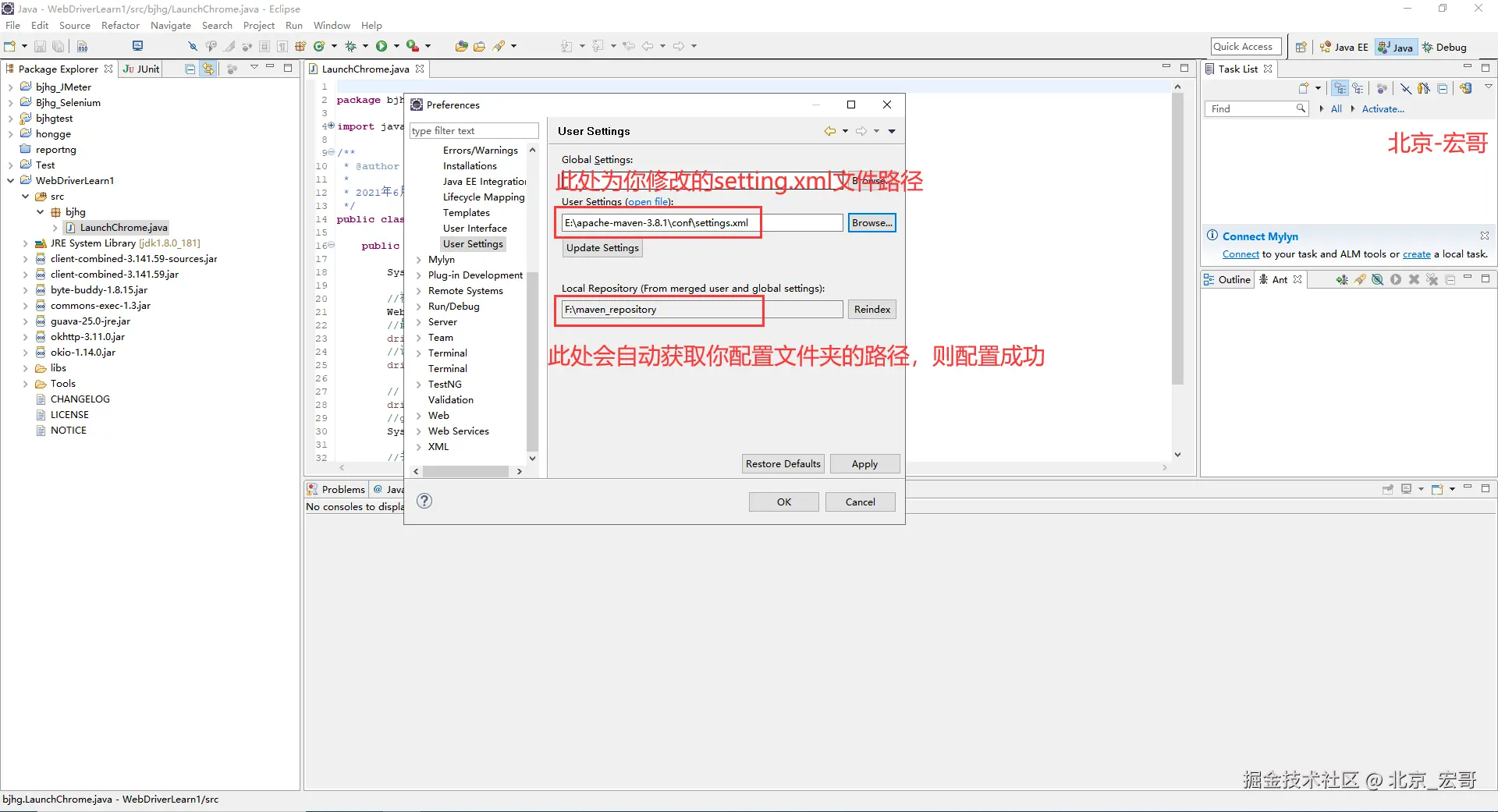This screenshot has width=1498, height=812.
Task: Click OK in Preferences dialog
Action: (x=784, y=502)
